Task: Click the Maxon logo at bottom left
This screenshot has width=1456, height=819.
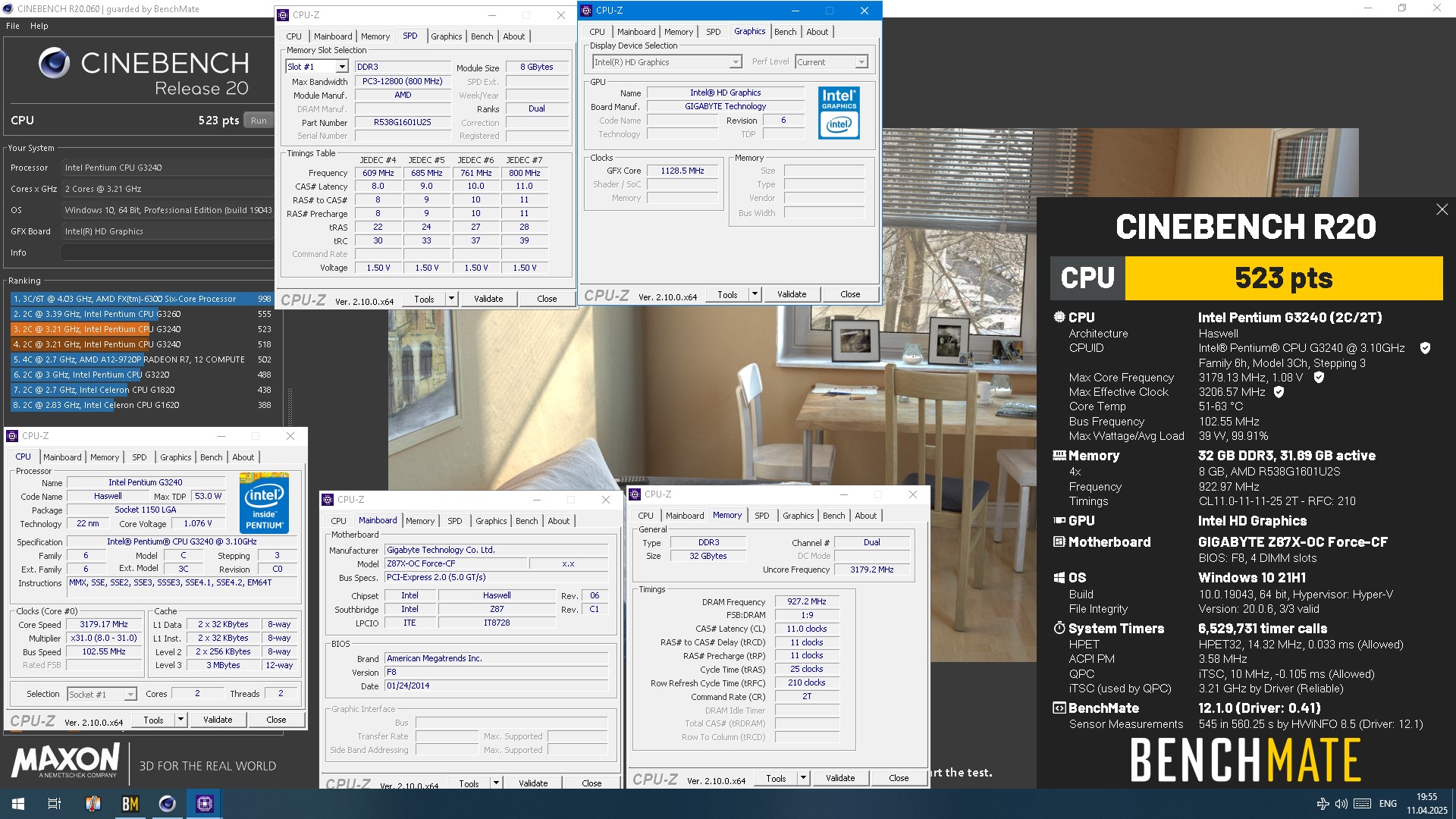Action: coord(65,761)
